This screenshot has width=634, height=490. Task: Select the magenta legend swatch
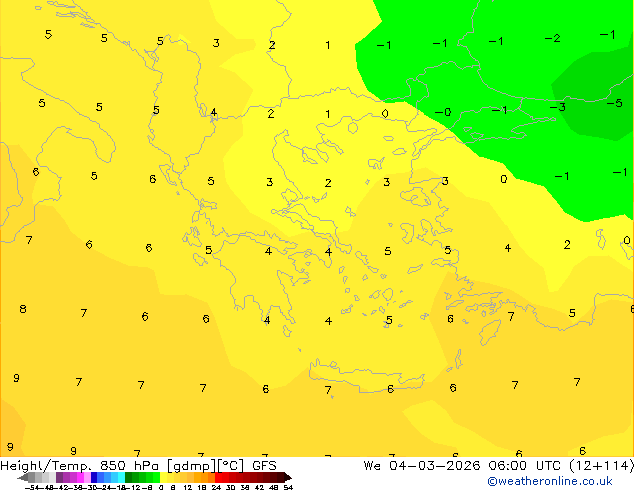coord(80,477)
